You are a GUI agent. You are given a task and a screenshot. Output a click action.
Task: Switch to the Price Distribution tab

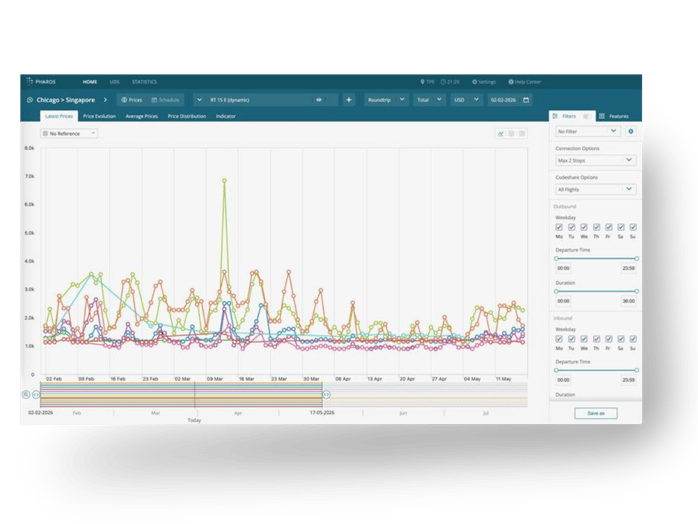click(187, 116)
